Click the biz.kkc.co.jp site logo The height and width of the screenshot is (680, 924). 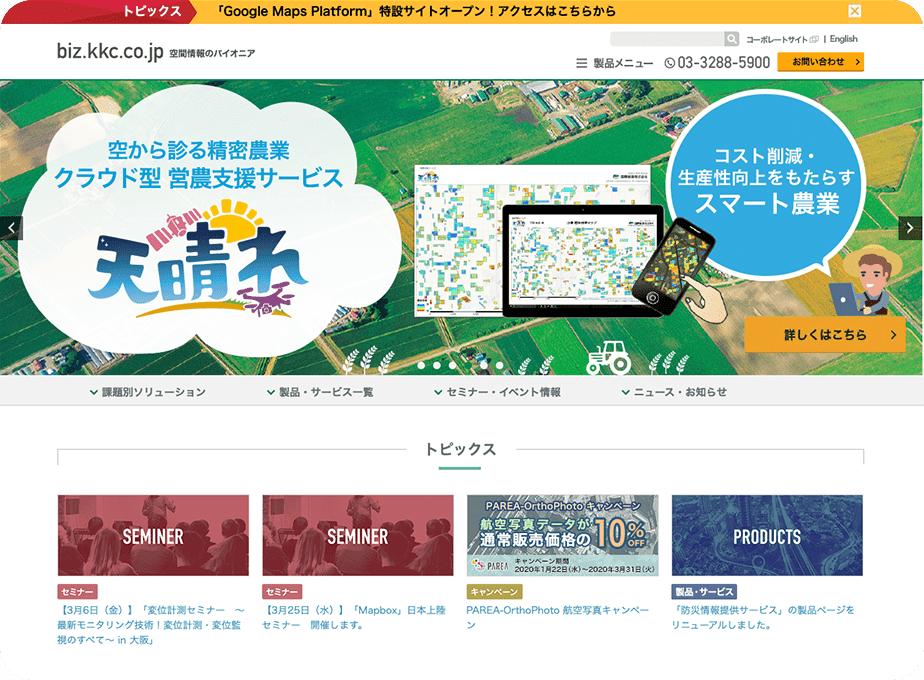pyautogui.click(x=110, y=52)
